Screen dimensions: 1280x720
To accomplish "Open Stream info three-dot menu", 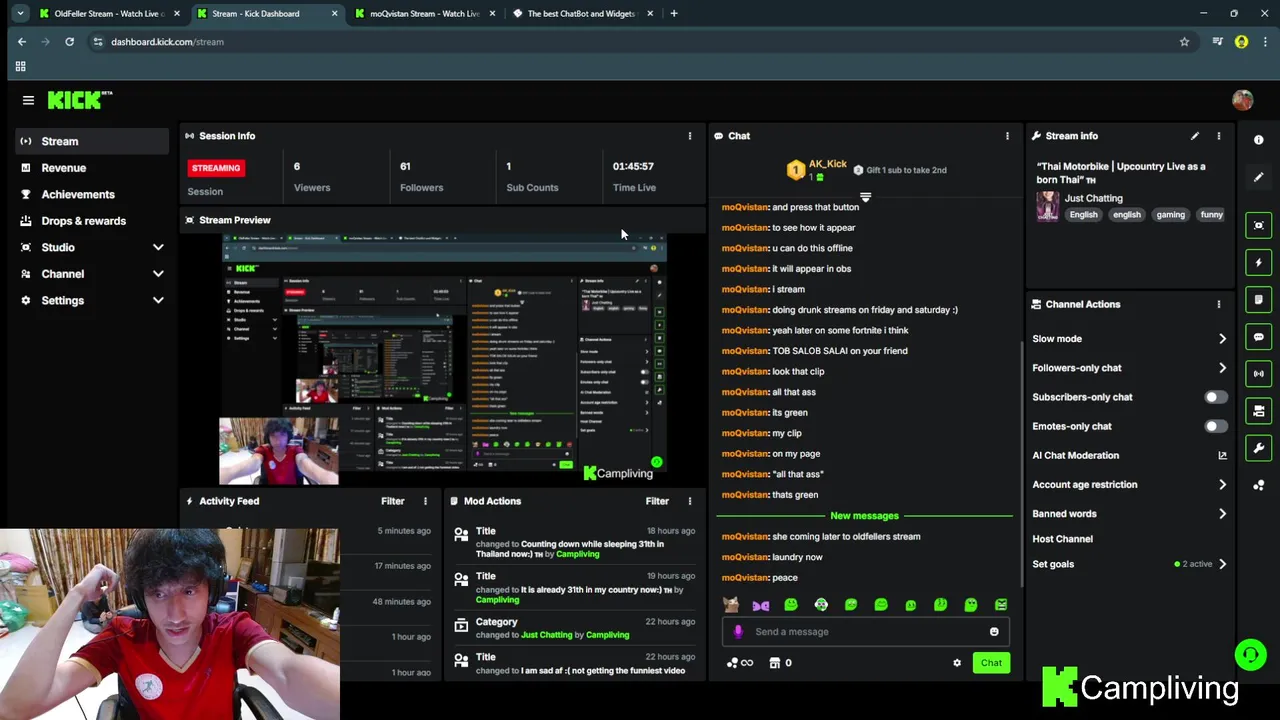I will tap(1218, 136).
